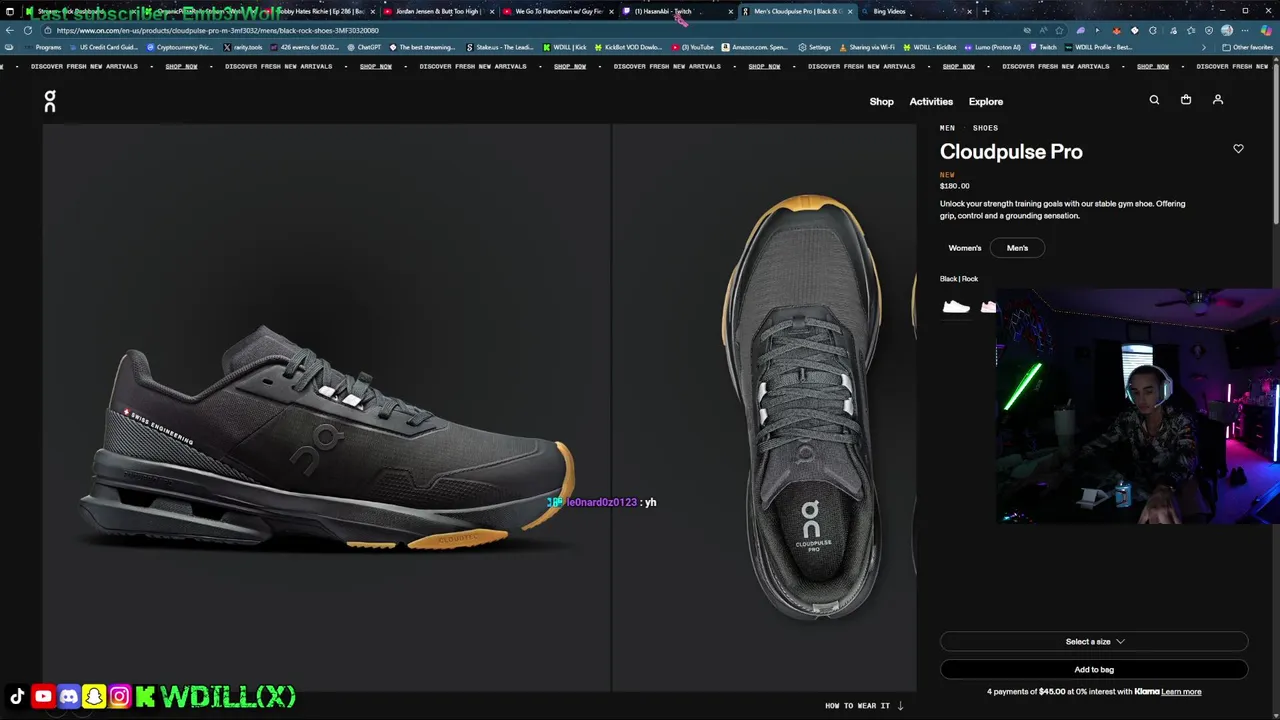Choose the pink shoe color swatch

click(x=988, y=307)
